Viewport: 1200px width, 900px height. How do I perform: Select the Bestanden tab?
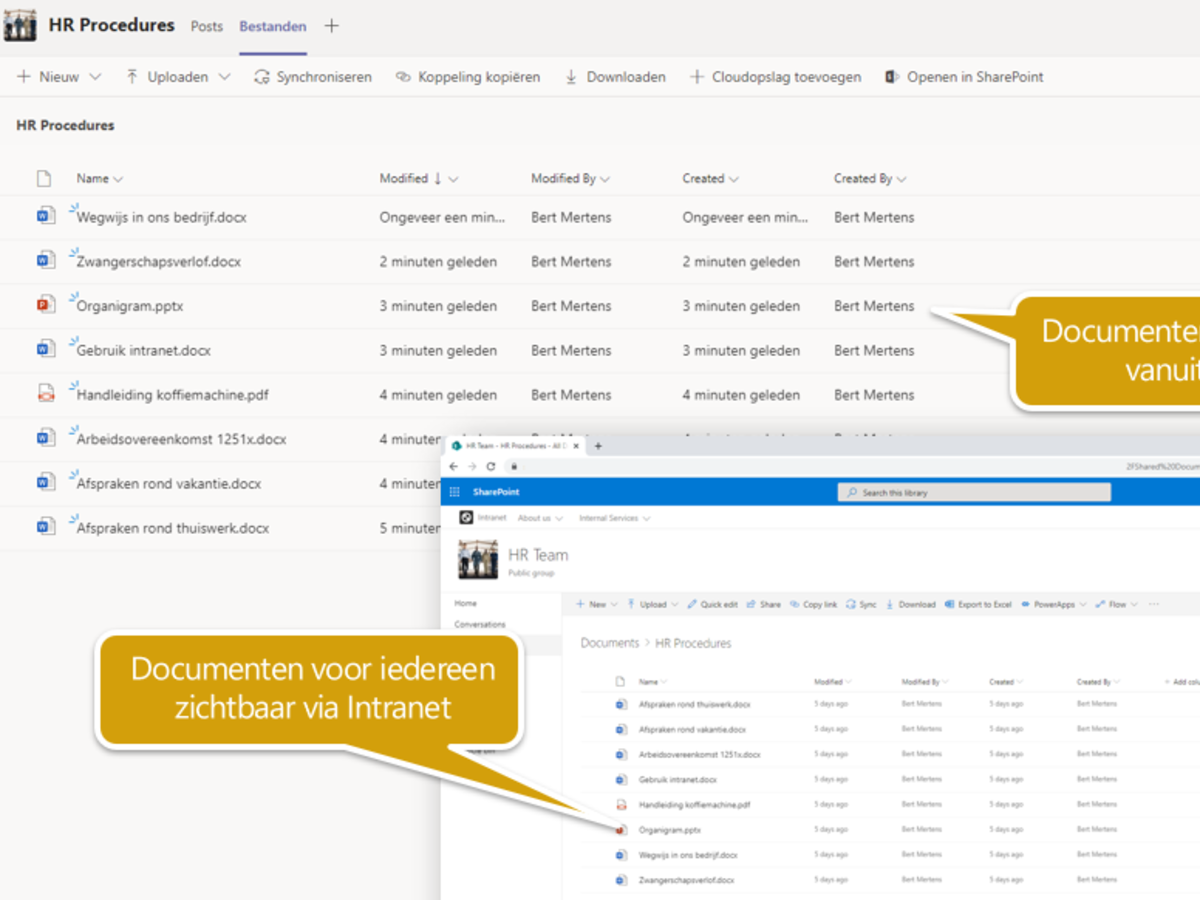click(x=272, y=26)
